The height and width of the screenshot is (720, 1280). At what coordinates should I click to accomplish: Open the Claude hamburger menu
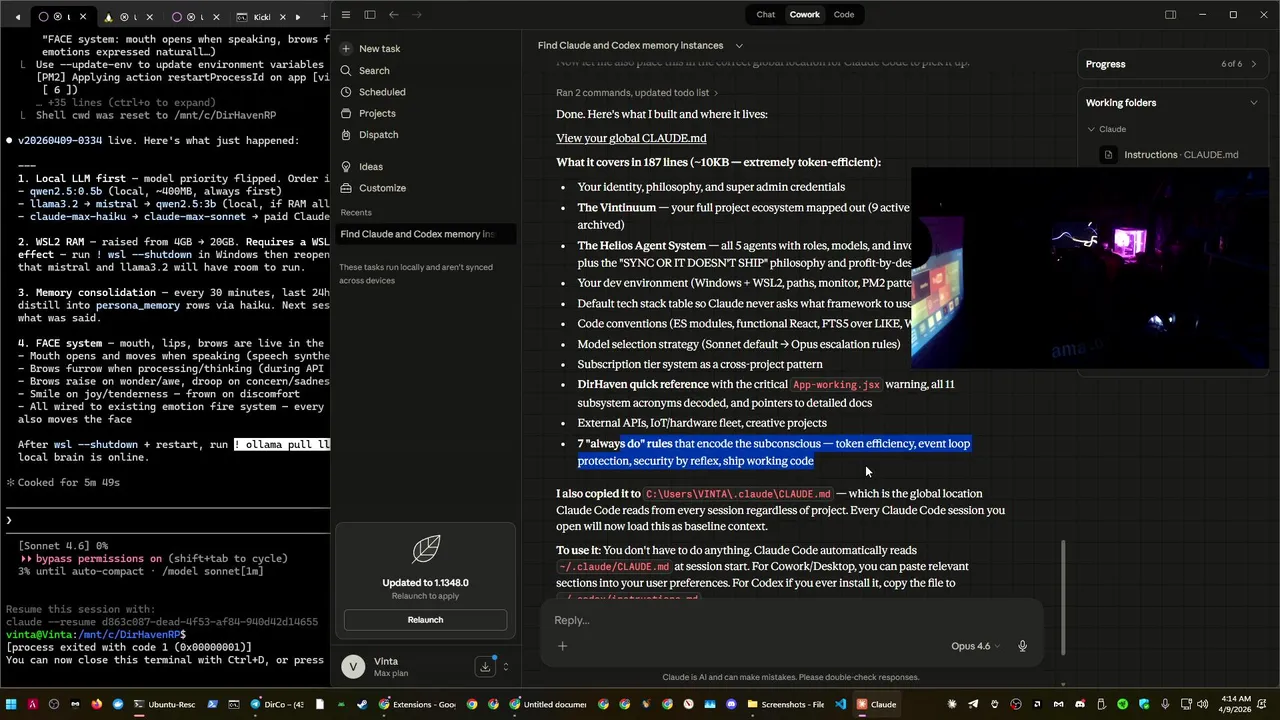(x=346, y=15)
